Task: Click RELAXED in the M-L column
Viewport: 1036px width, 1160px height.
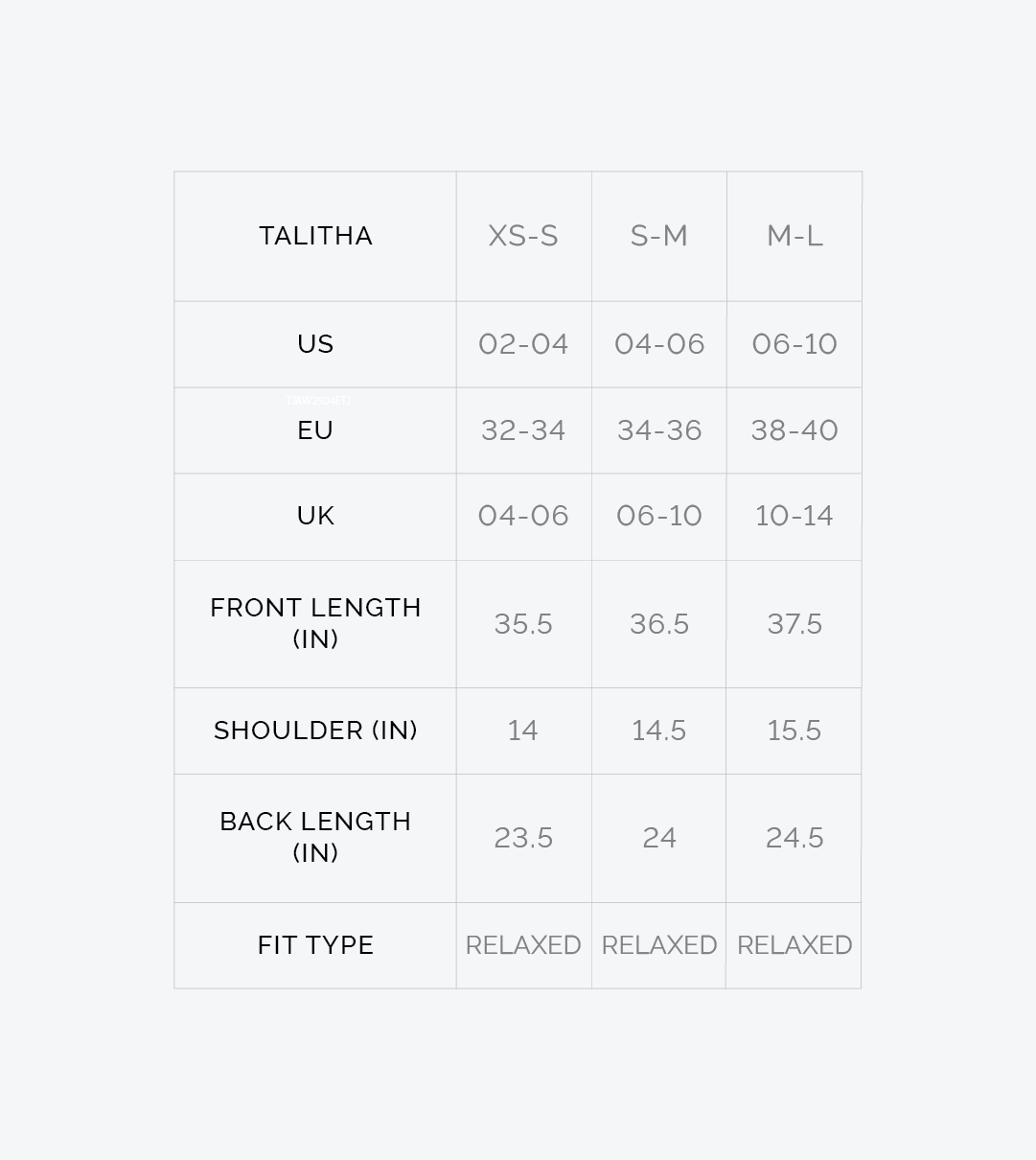Action: click(x=794, y=945)
